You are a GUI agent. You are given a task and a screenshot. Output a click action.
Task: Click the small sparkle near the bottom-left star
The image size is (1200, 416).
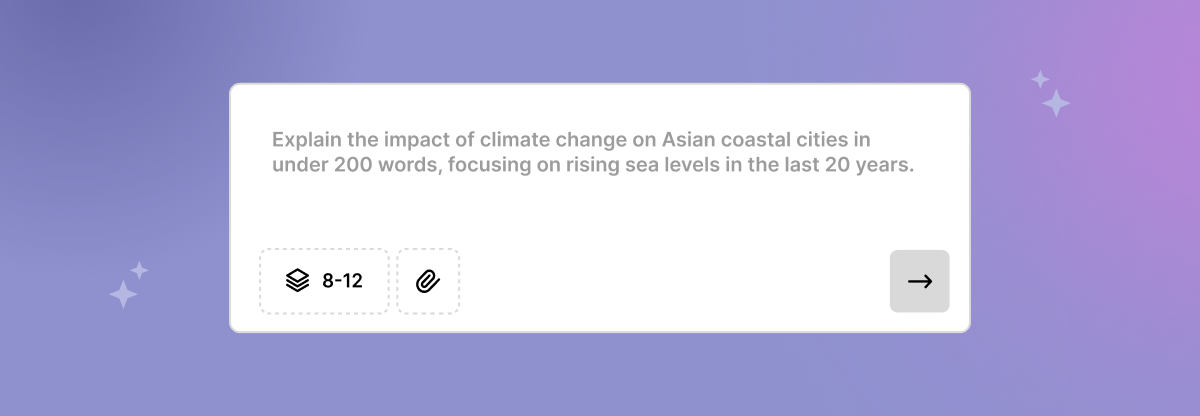coord(140,270)
